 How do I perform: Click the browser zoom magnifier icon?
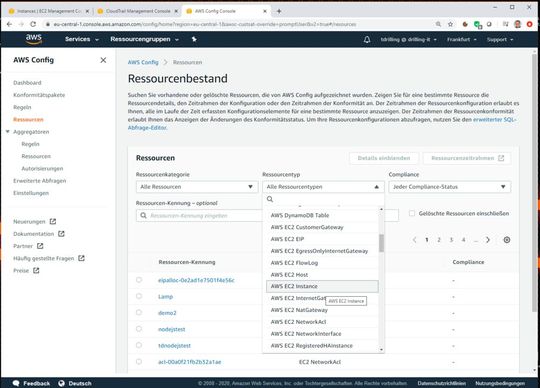pos(438,24)
